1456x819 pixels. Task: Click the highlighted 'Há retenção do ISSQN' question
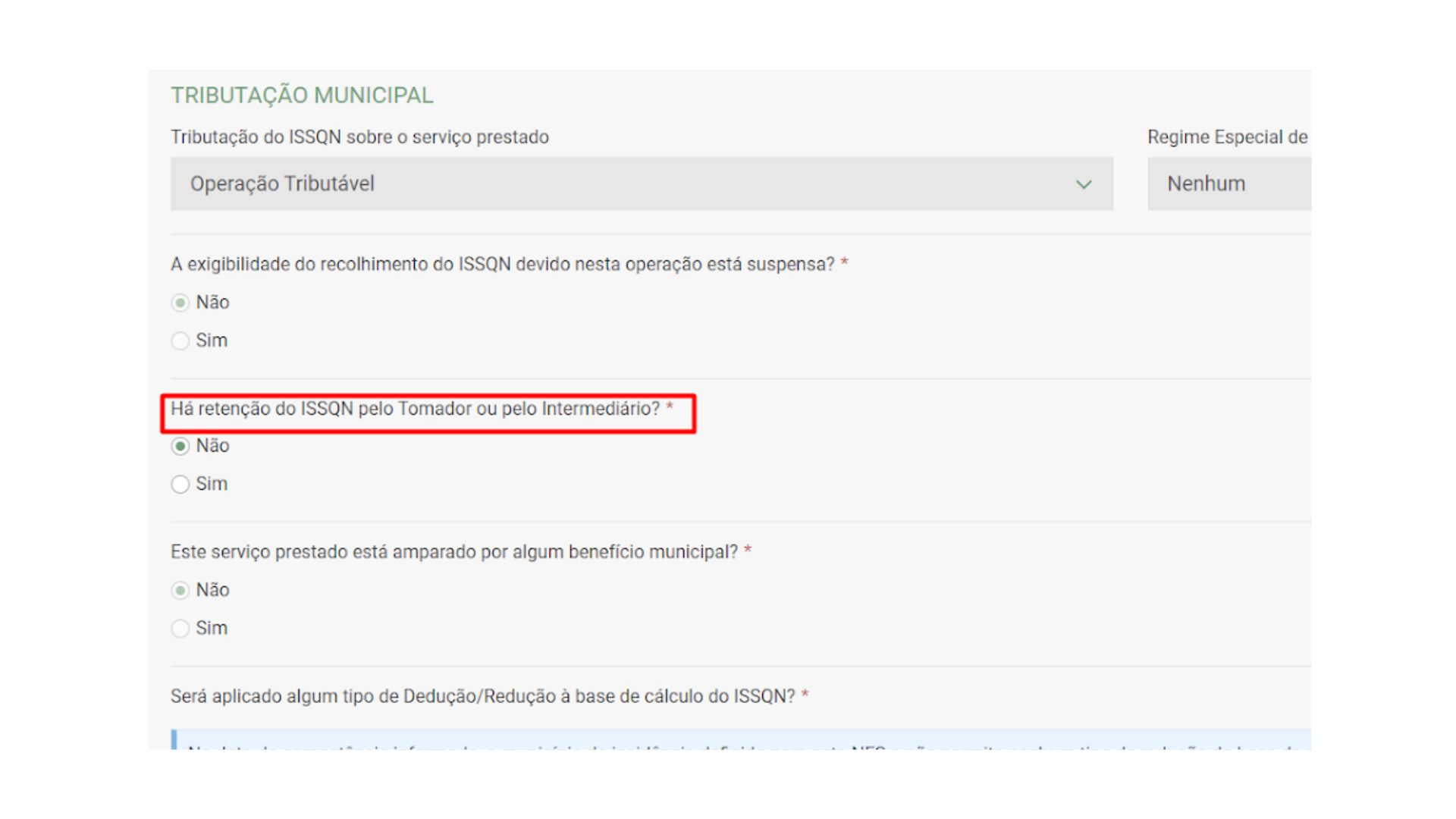click(415, 409)
